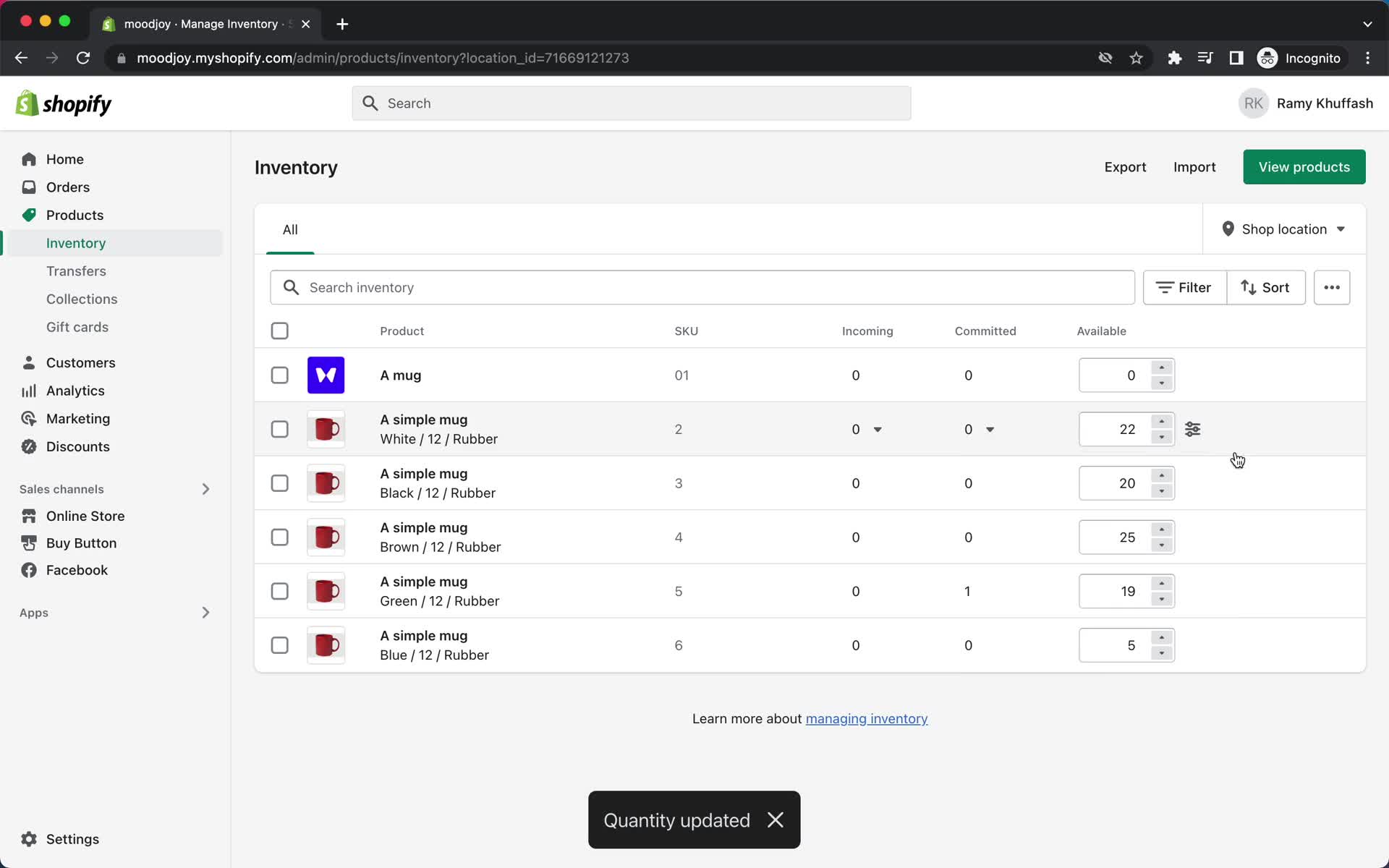Click the managing inventory hyperlink

[867, 718]
